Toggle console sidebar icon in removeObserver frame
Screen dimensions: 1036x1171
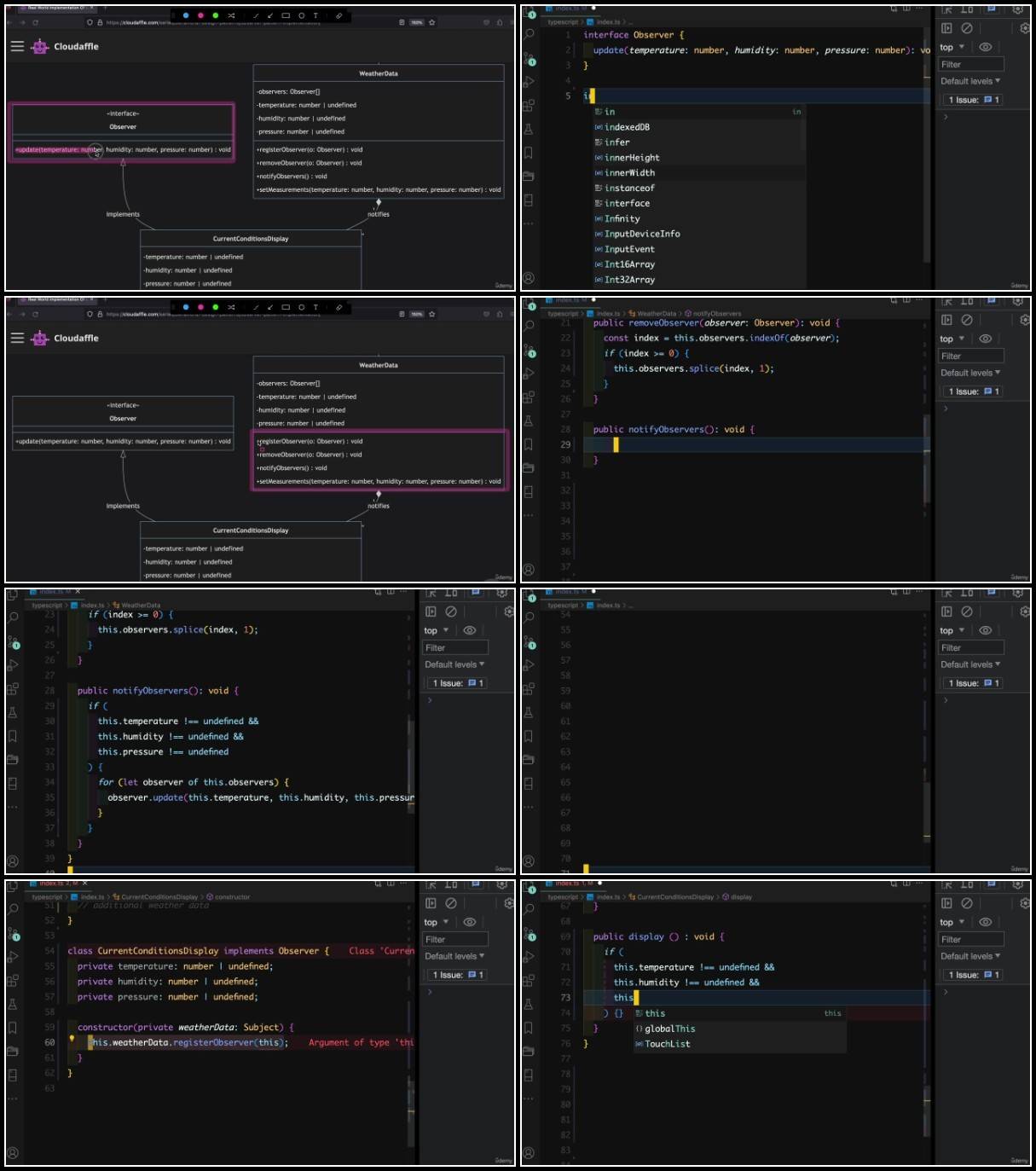pyautogui.click(x=946, y=320)
